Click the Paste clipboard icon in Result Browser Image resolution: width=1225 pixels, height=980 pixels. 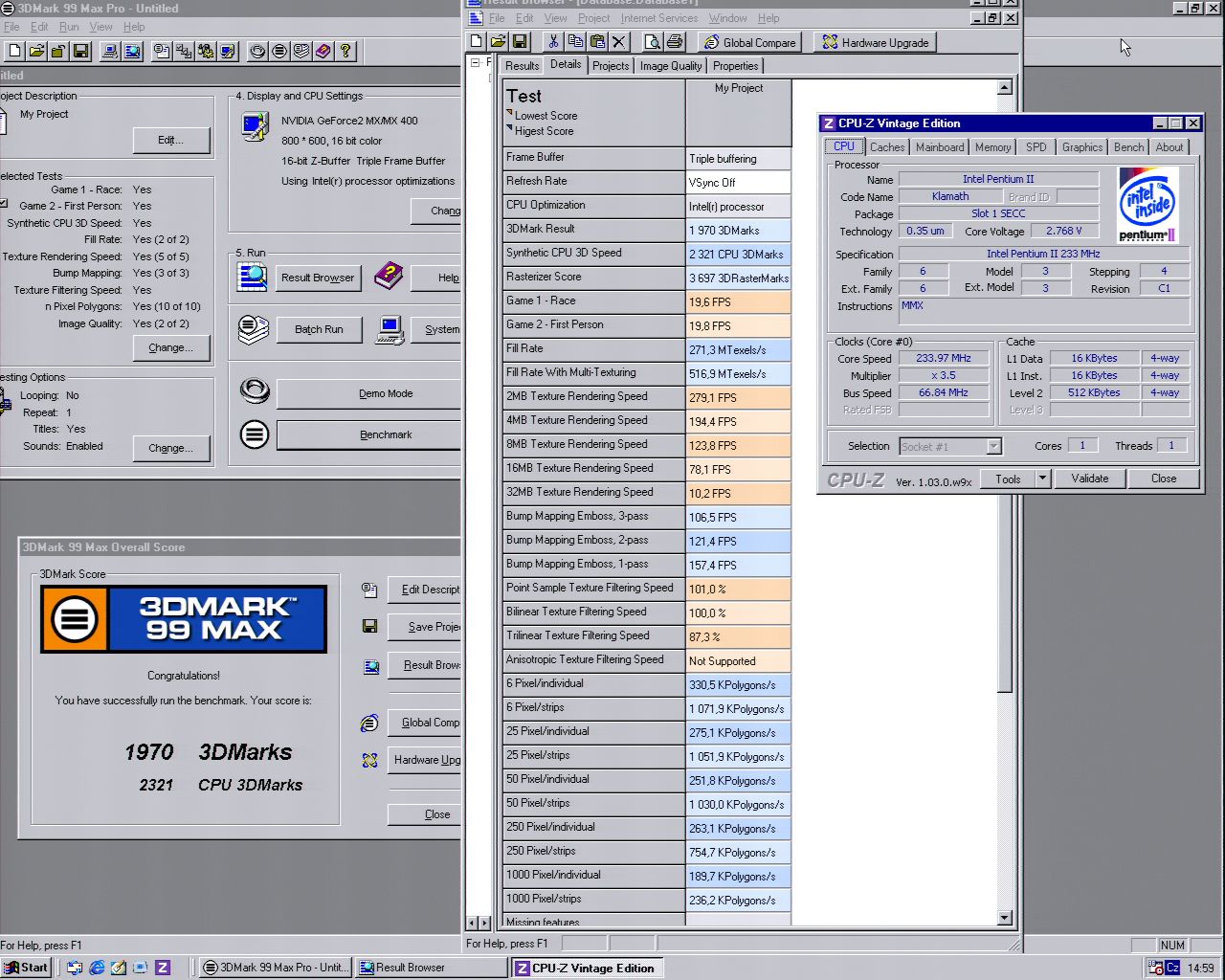pos(597,42)
